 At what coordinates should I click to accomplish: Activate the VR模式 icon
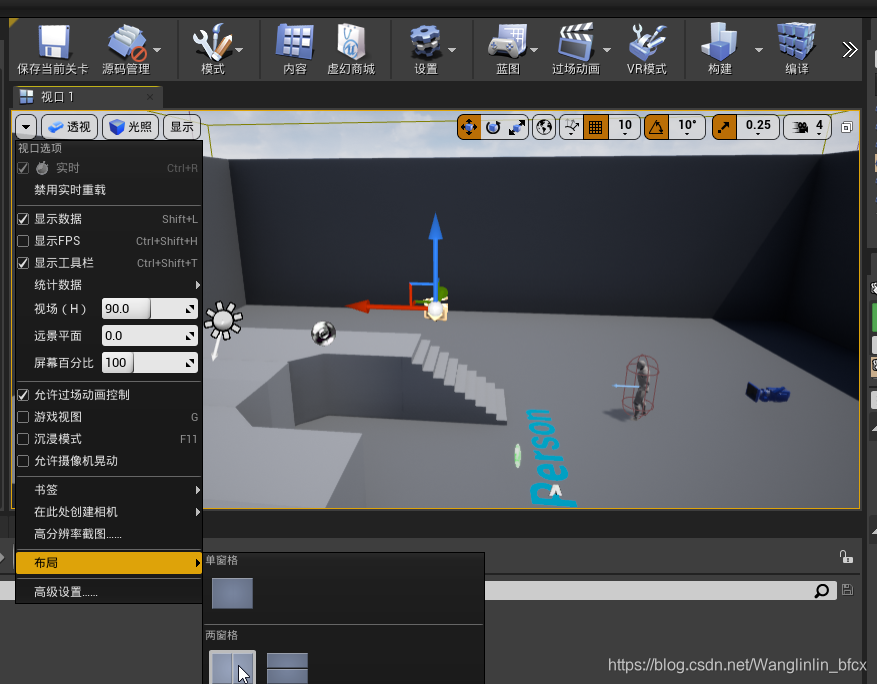(x=647, y=43)
